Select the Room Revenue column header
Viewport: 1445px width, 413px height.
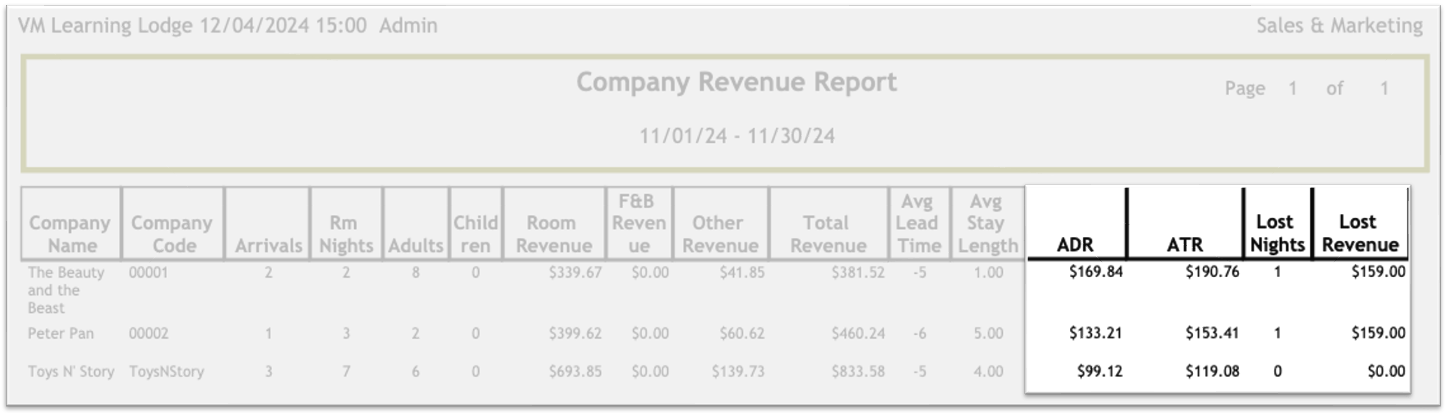pos(551,233)
